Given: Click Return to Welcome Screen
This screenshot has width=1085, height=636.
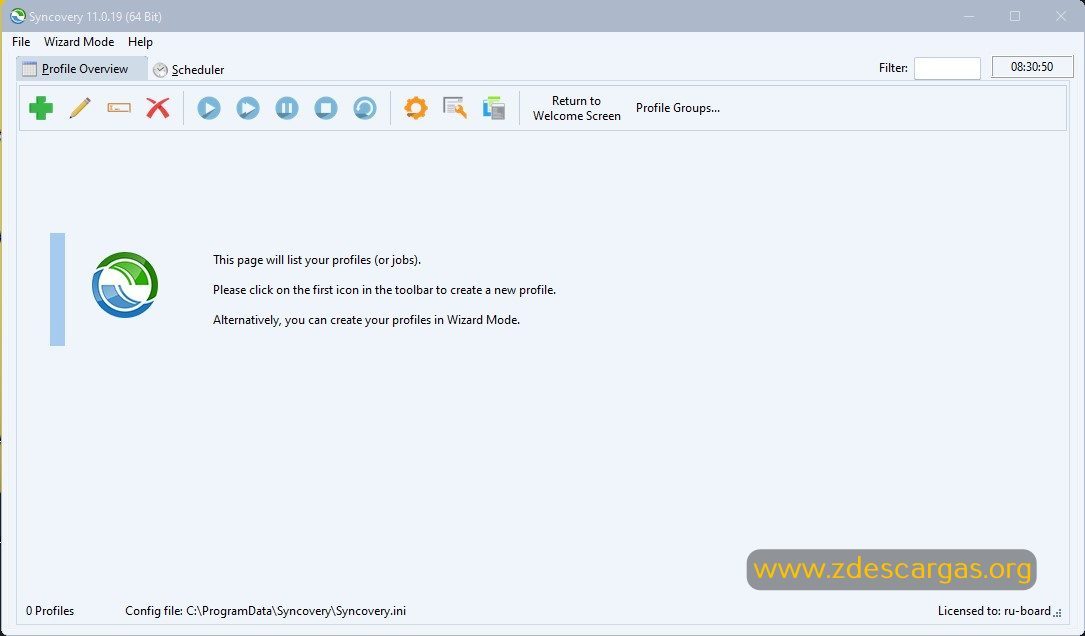Looking at the screenshot, I should 576,109.
